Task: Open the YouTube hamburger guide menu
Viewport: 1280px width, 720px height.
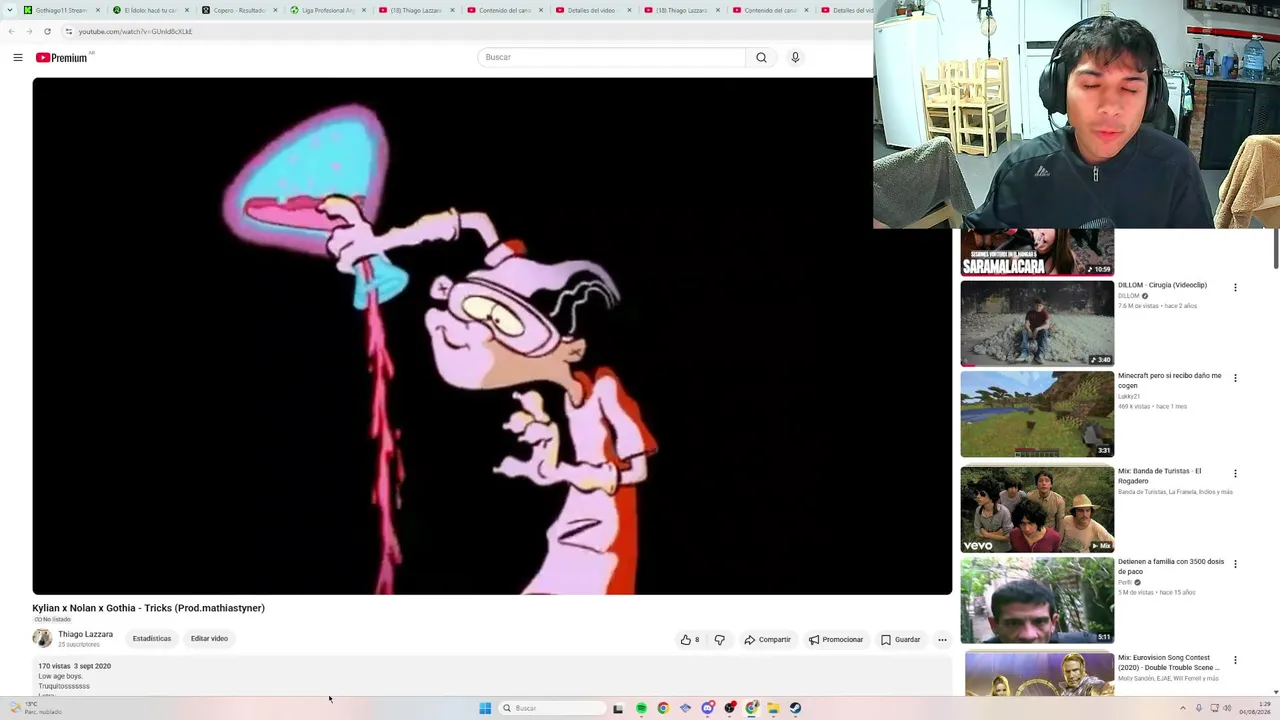Action: pyautogui.click(x=18, y=57)
